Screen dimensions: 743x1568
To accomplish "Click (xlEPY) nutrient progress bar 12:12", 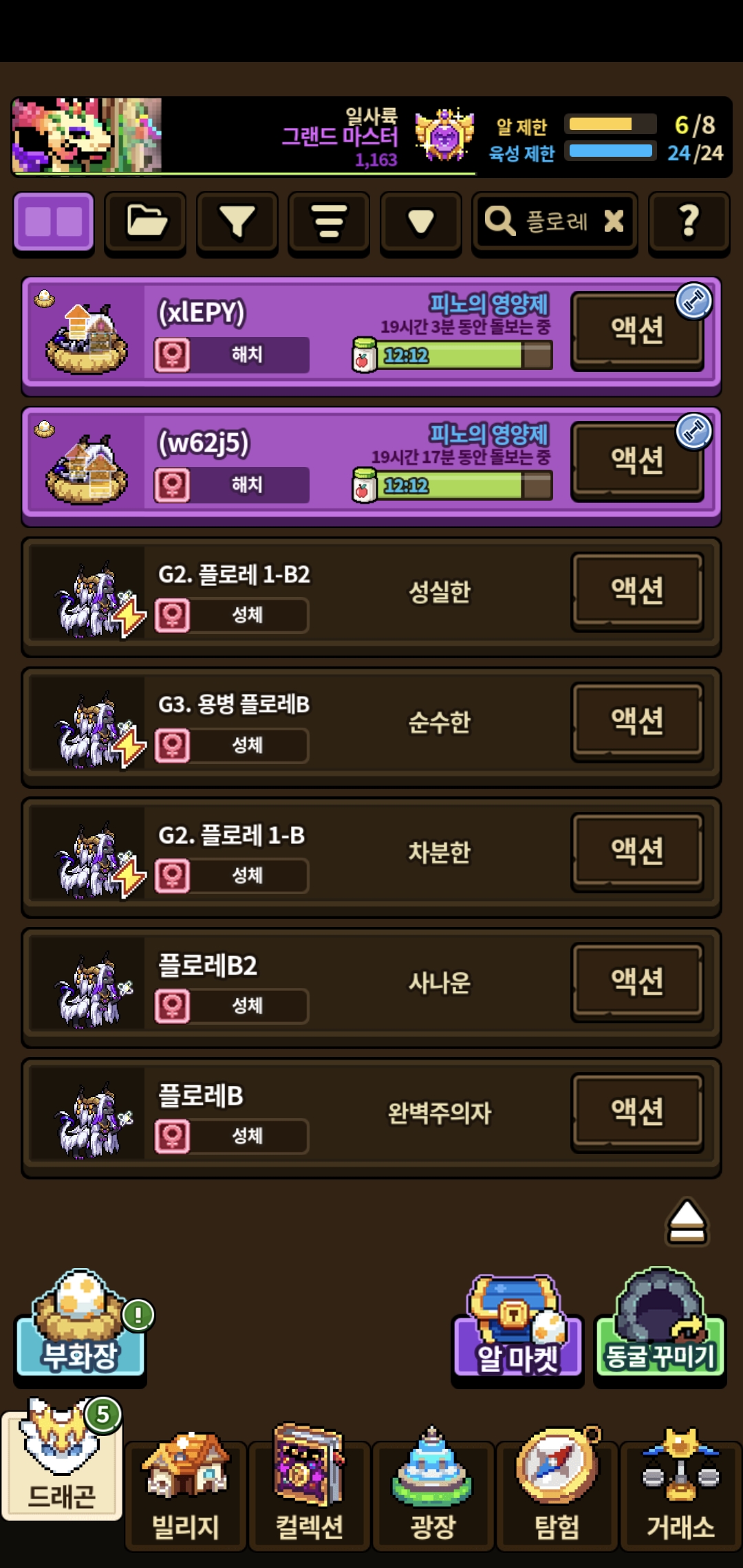I will click(x=453, y=356).
